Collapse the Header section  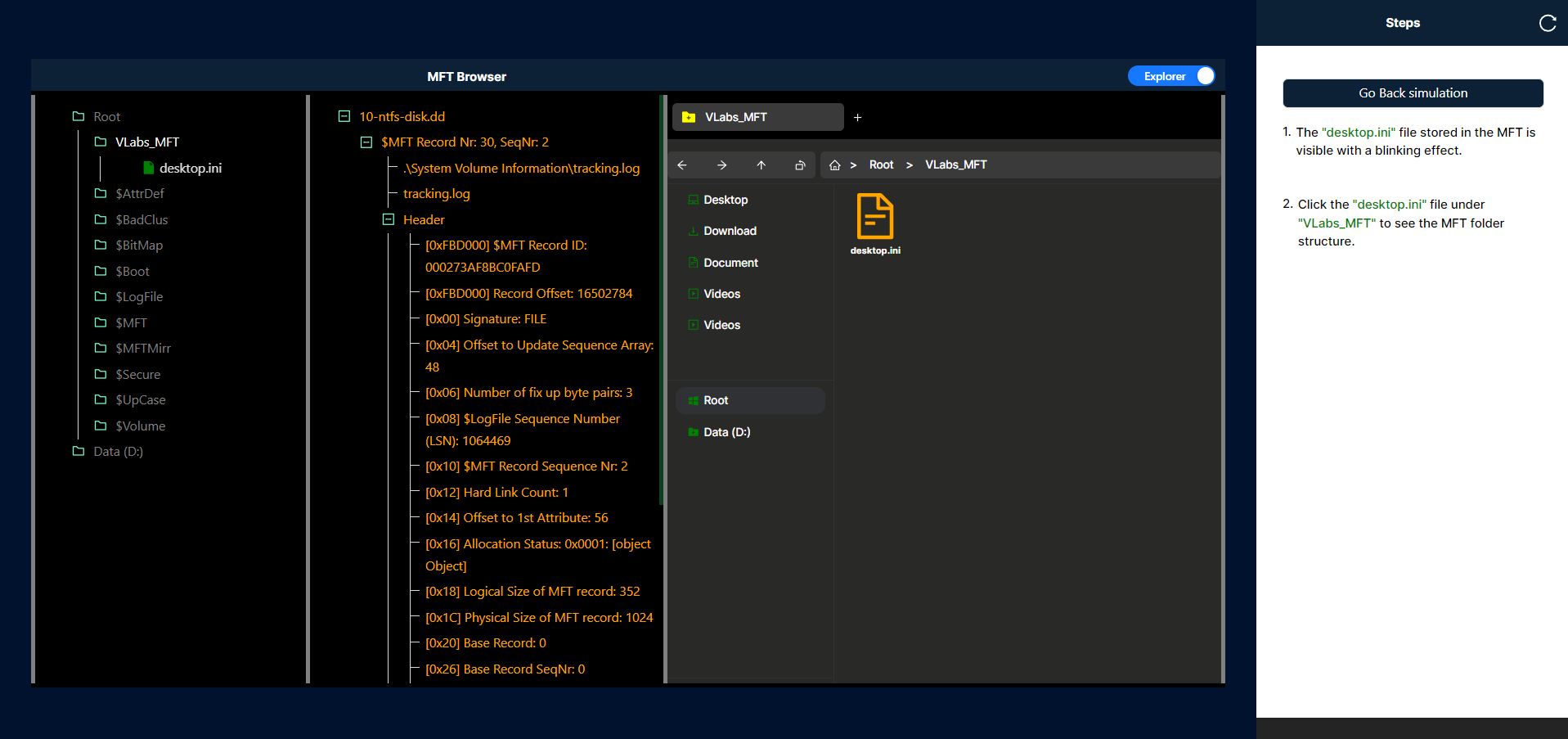[x=389, y=219]
